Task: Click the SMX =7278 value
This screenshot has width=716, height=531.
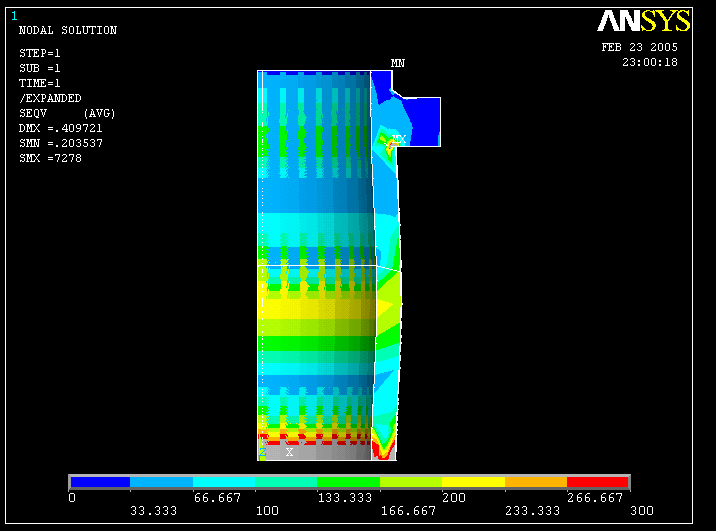Action: point(50,158)
